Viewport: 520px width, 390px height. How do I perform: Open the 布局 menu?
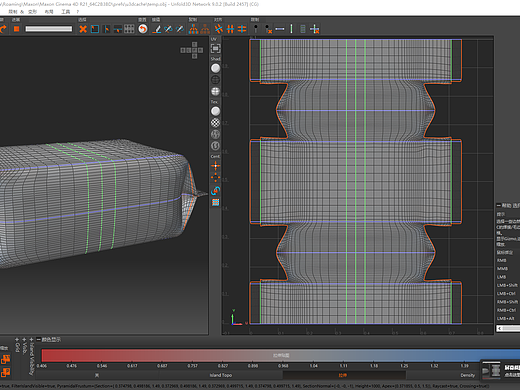pos(49,12)
